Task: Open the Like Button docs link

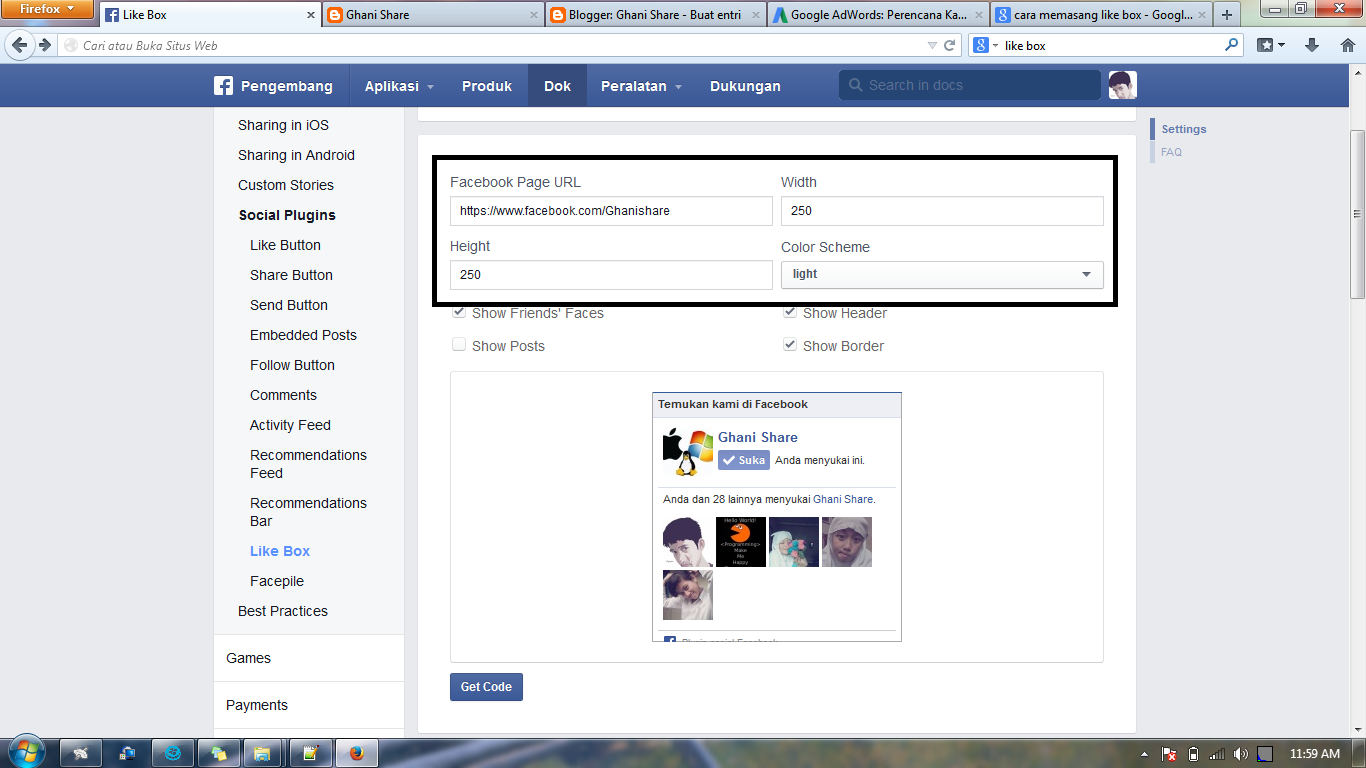Action: click(x=285, y=245)
